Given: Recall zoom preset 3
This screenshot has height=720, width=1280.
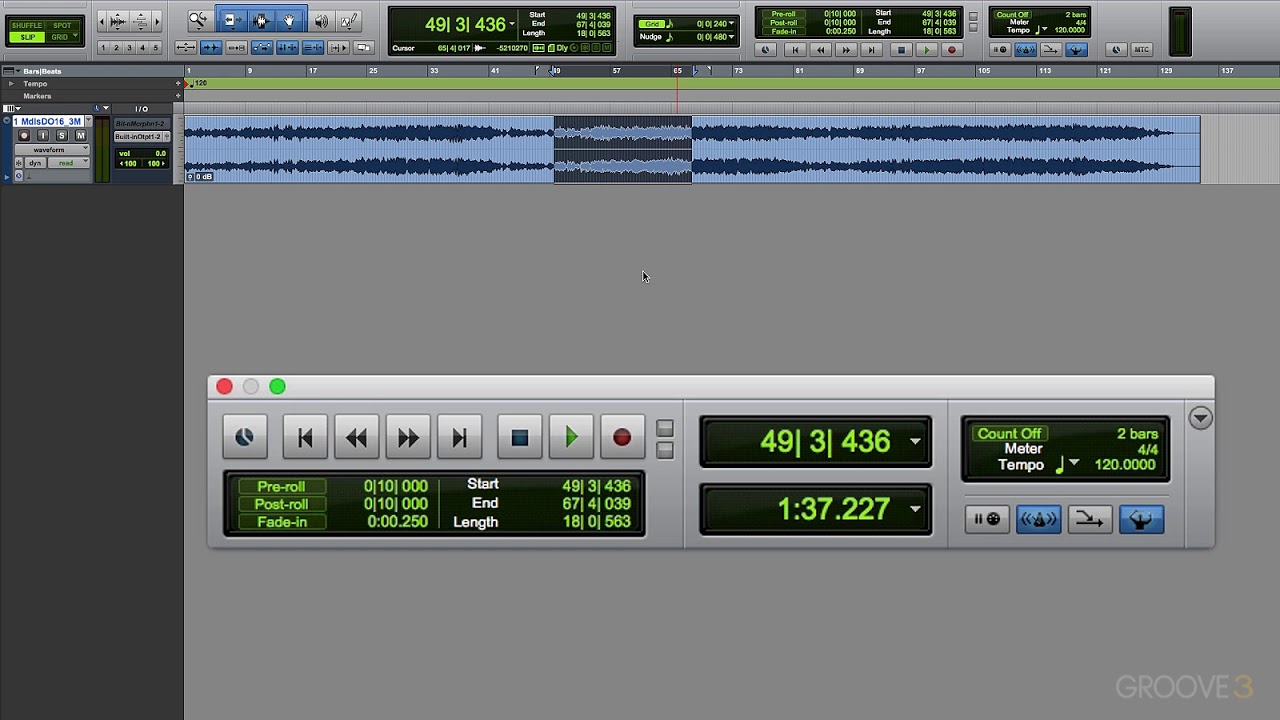Looking at the screenshot, I should 129,48.
